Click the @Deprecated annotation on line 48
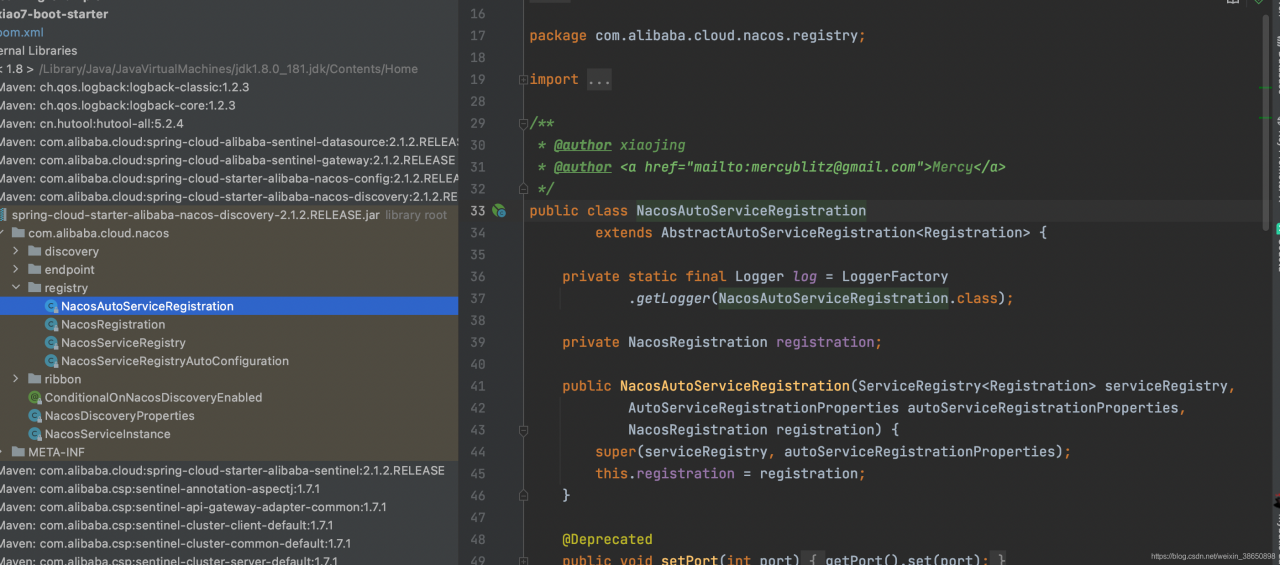Screen dimensions: 1280x565 607,539
